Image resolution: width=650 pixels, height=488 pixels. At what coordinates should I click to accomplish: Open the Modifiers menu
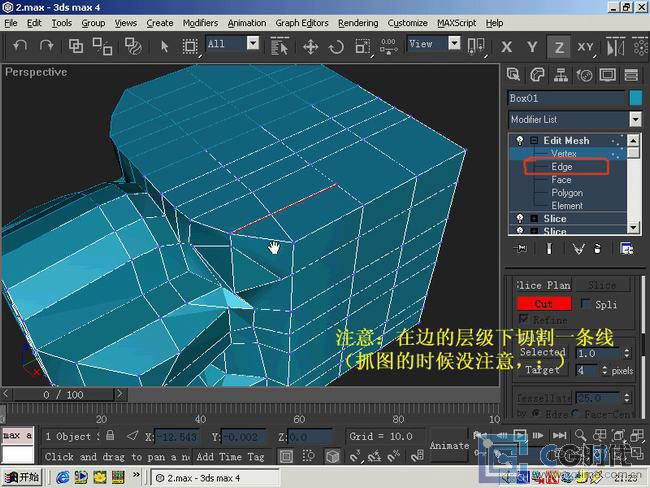click(x=200, y=23)
